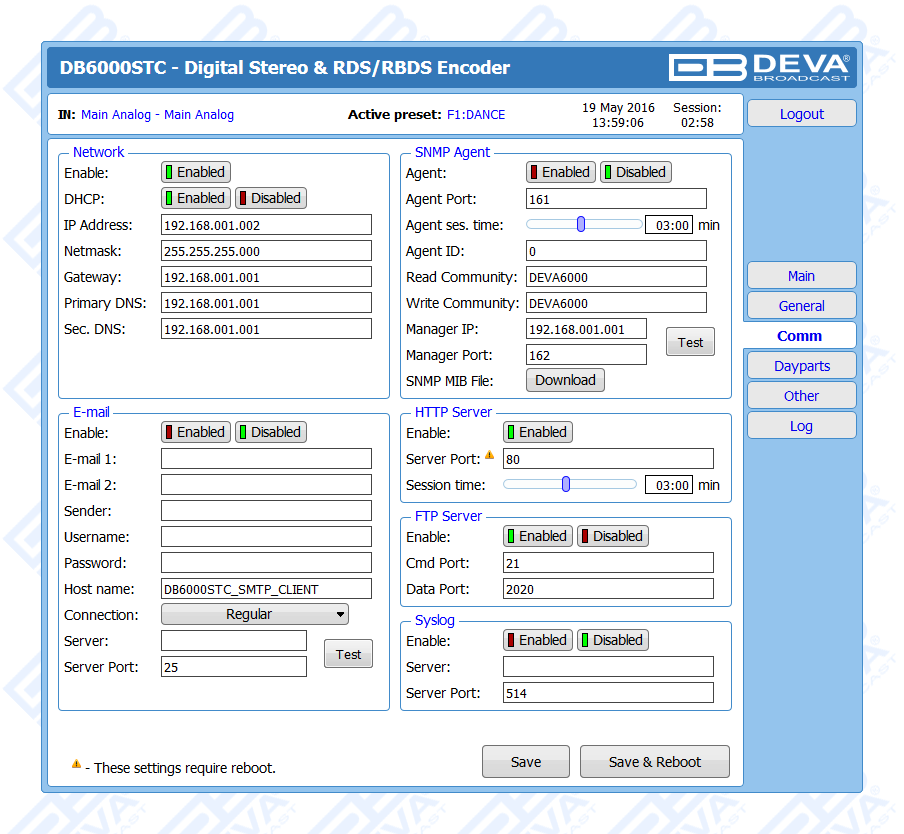Image resolution: width=904 pixels, height=834 pixels.
Task: Click the HTTP Session time slider handle
Action: pyautogui.click(x=566, y=484)
